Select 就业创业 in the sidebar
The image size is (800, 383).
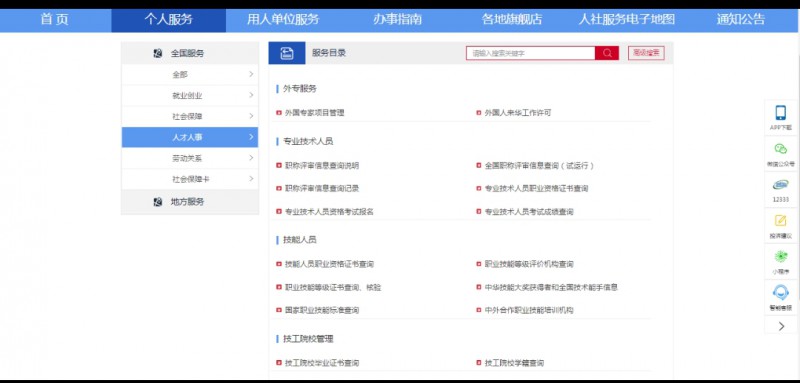[x=190, y=95]
